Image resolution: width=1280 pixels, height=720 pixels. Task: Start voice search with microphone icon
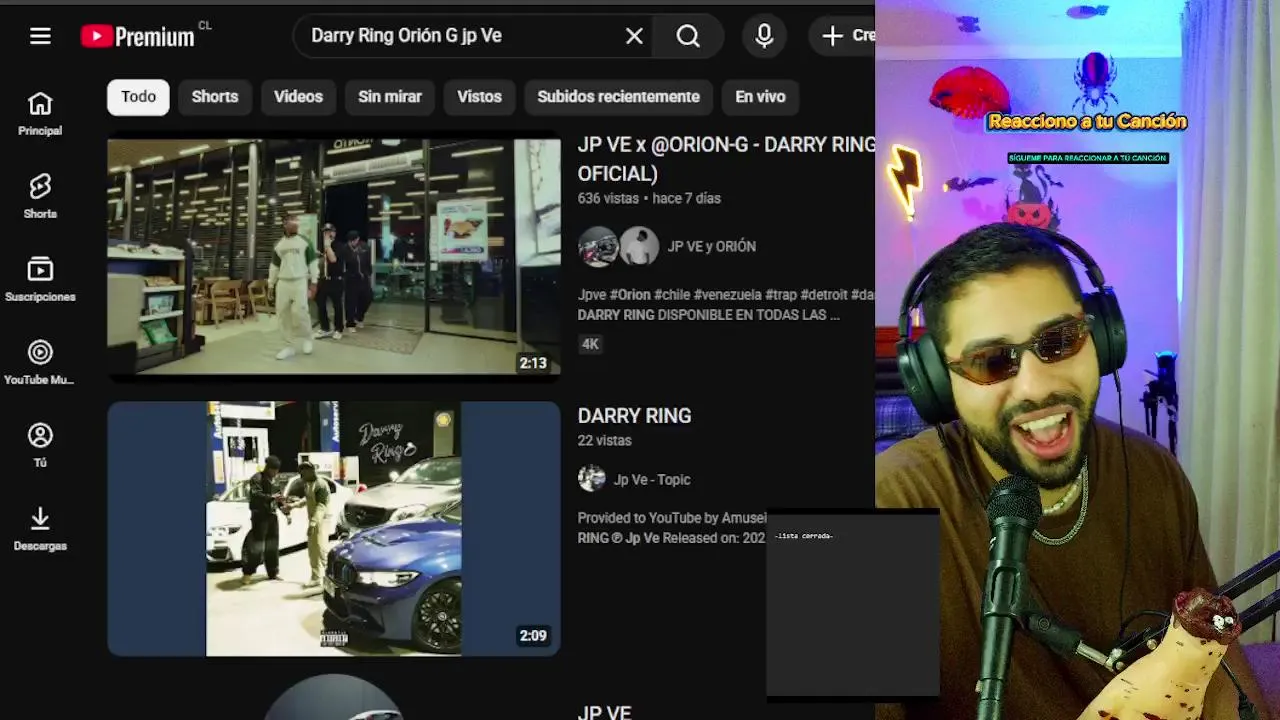click(764, 36)
